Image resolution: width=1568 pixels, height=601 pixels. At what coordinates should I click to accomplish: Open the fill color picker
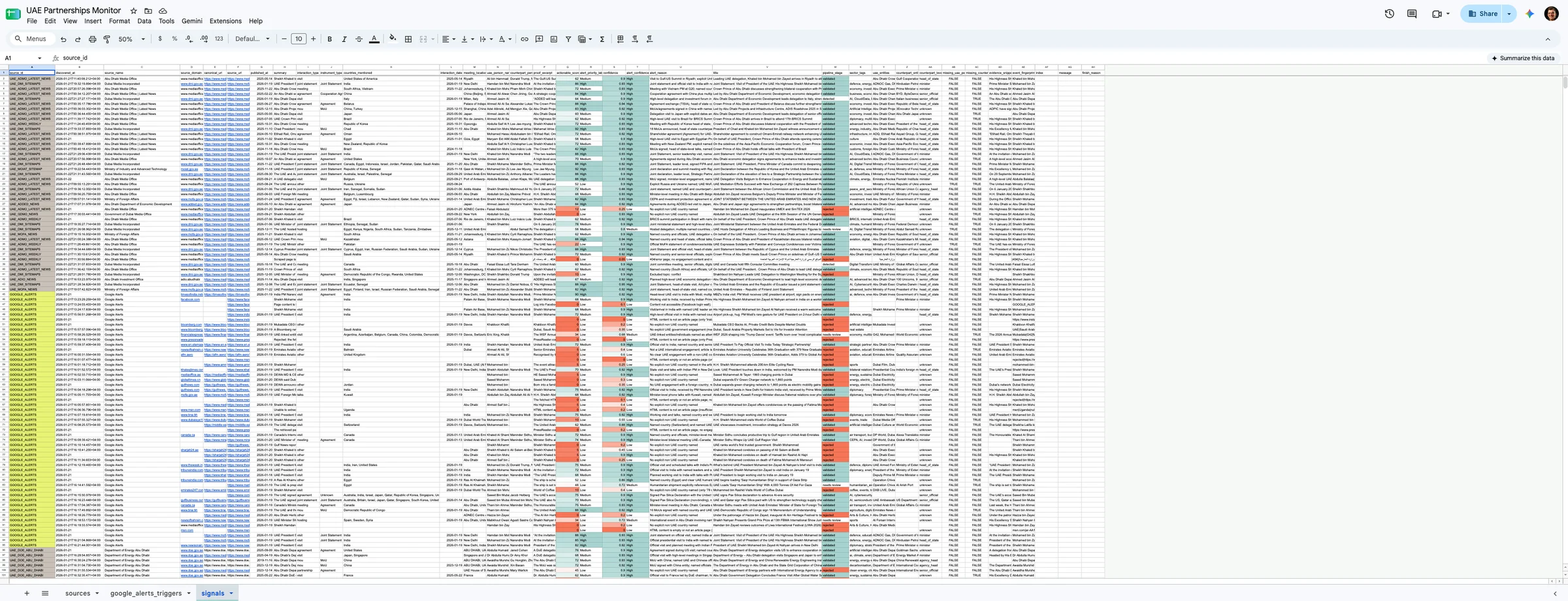[x=392, y=39]
